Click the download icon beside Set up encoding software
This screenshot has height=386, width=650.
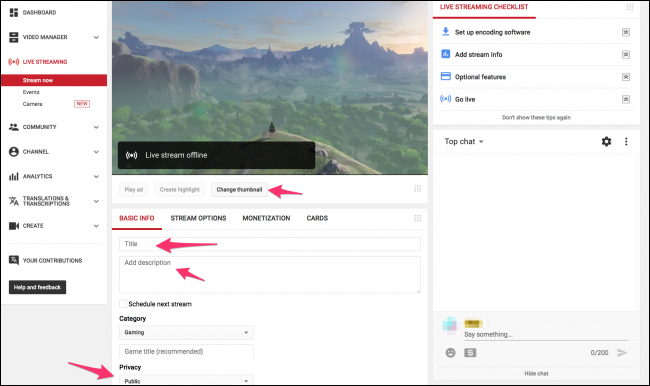446,32
